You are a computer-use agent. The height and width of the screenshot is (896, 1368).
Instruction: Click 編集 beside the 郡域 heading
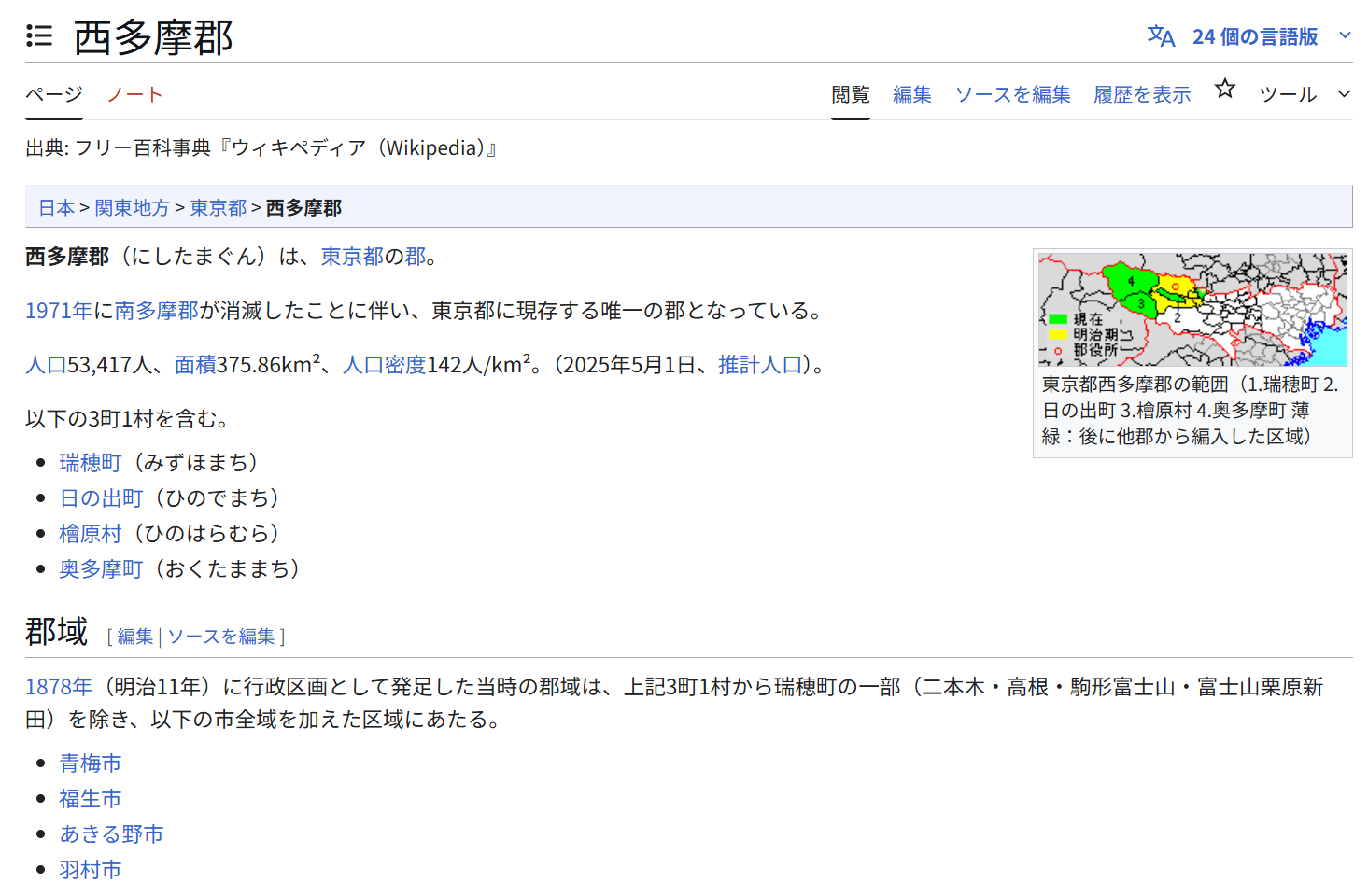tap(135, 637)
